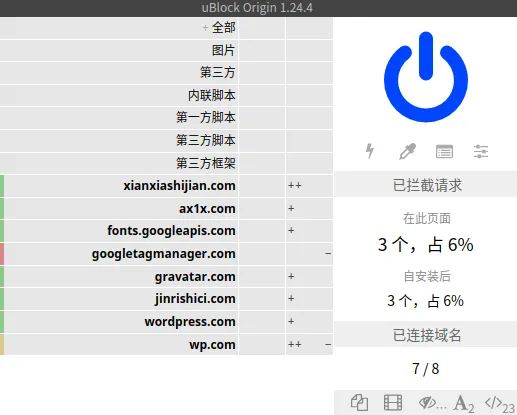Toggle popup blocking icon for this site
Screen dimensions: 517x415
tap(359, 403)
